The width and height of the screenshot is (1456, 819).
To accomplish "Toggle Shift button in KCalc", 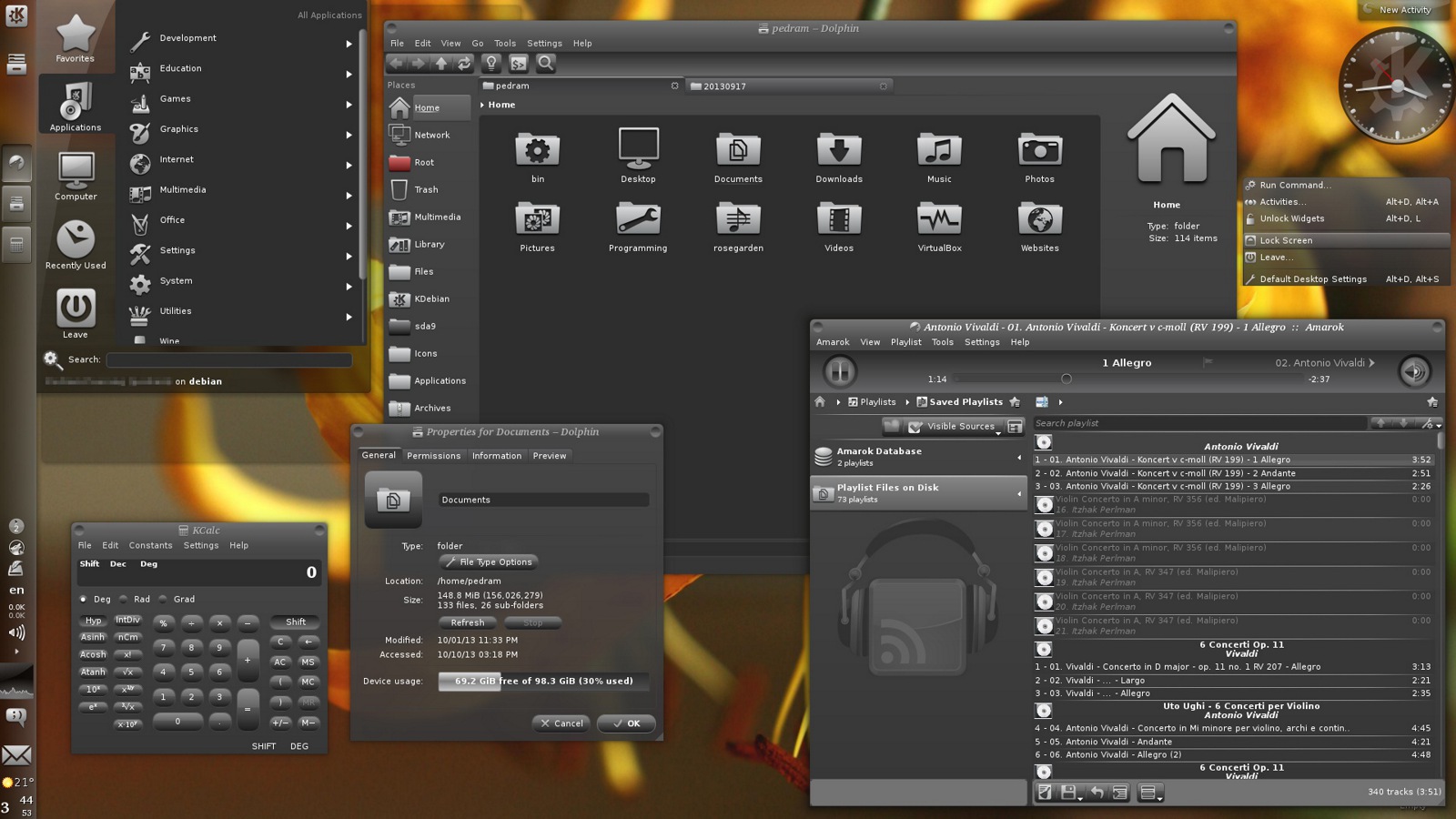I will [296, 622].
